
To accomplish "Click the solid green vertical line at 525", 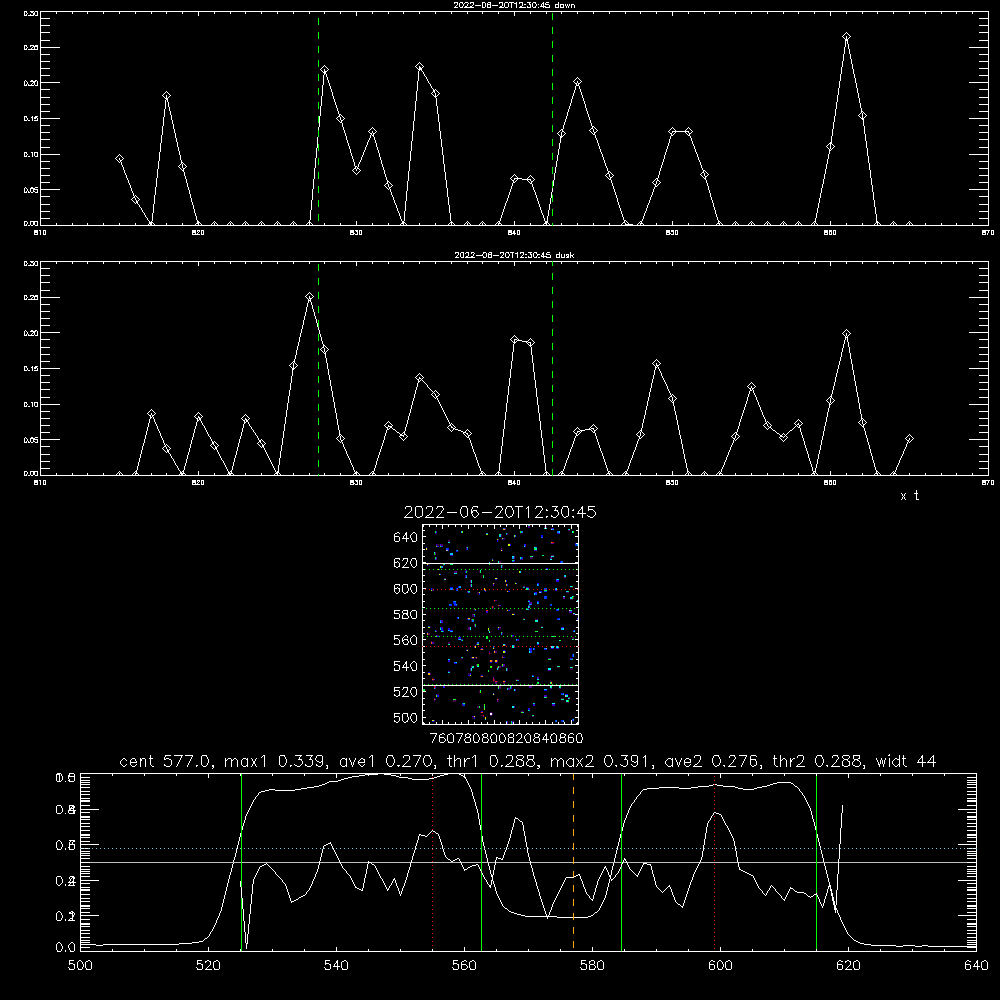I will (x=241, y=861).
